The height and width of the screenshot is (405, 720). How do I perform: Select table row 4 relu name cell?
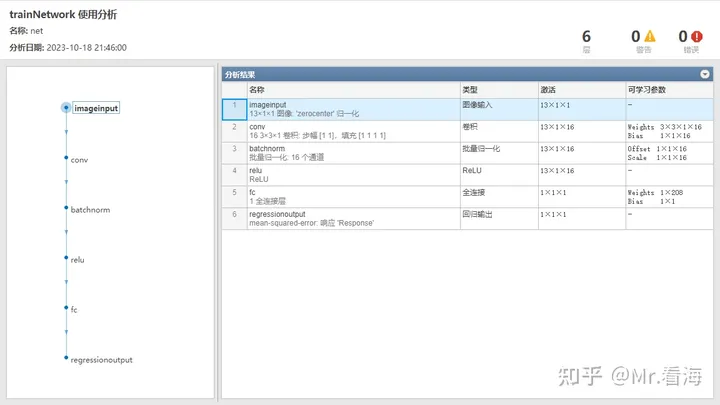coord(354,175)
